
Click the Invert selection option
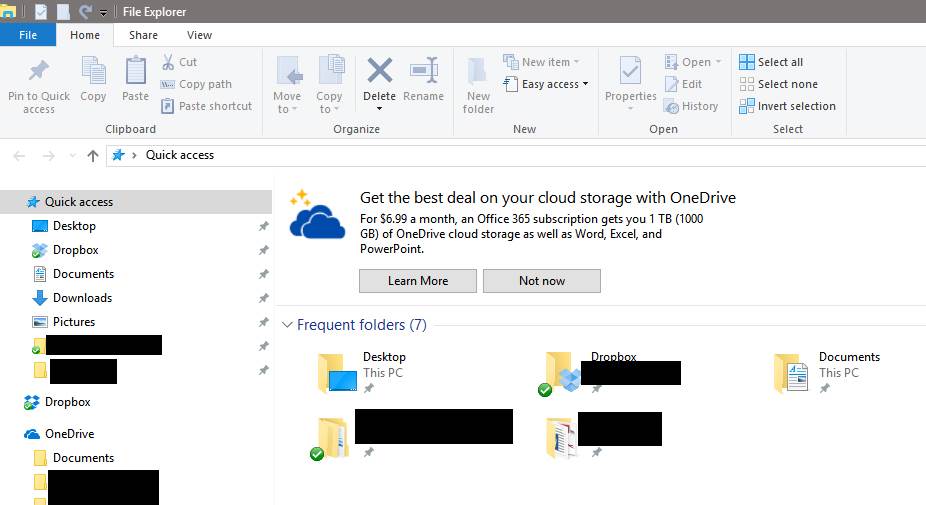pos(787,106)
